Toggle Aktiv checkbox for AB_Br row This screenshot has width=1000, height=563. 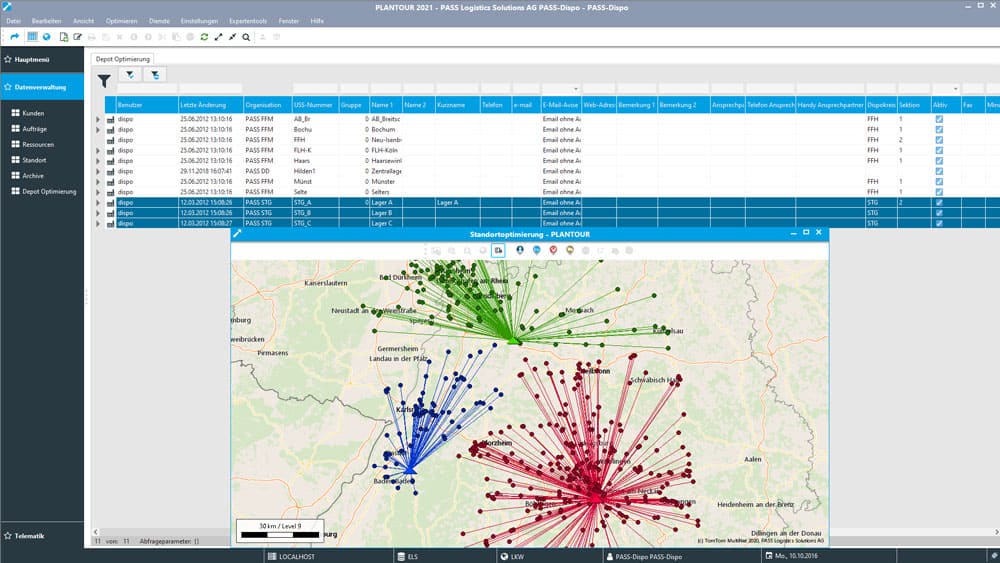tap(939, 119)
